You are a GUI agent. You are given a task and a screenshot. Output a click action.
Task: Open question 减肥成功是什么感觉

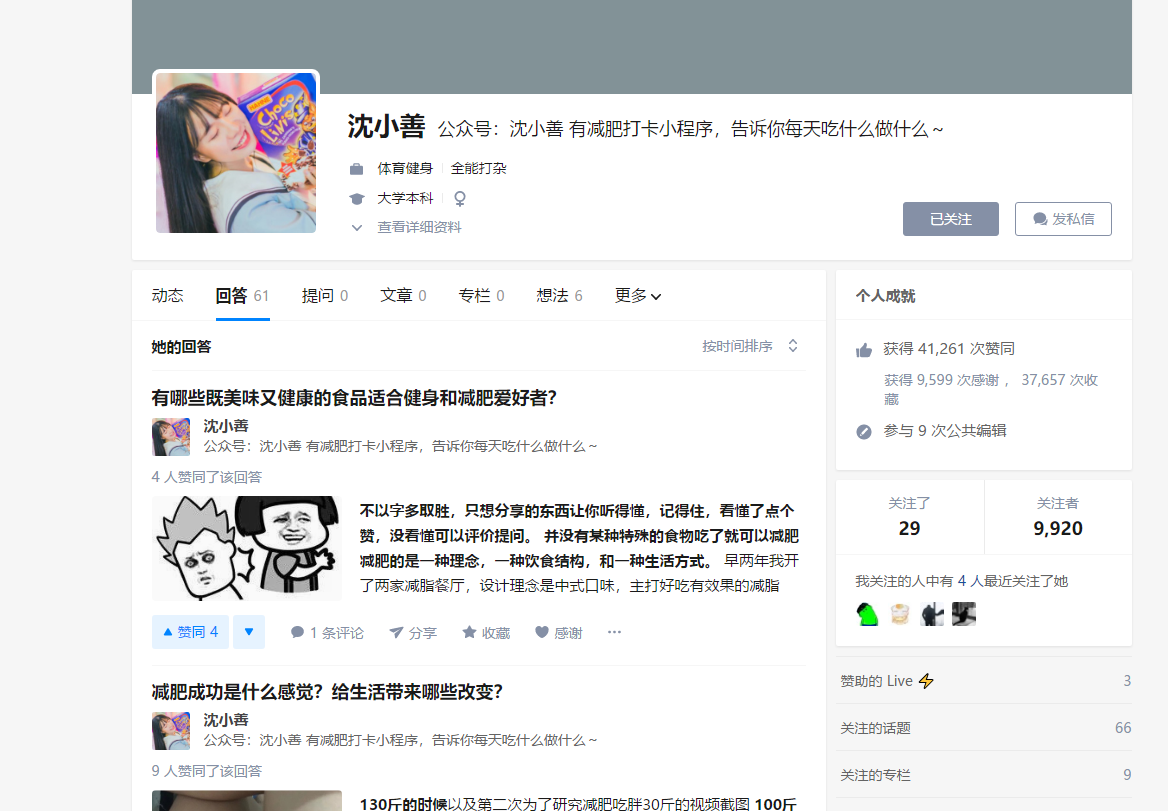327,692
